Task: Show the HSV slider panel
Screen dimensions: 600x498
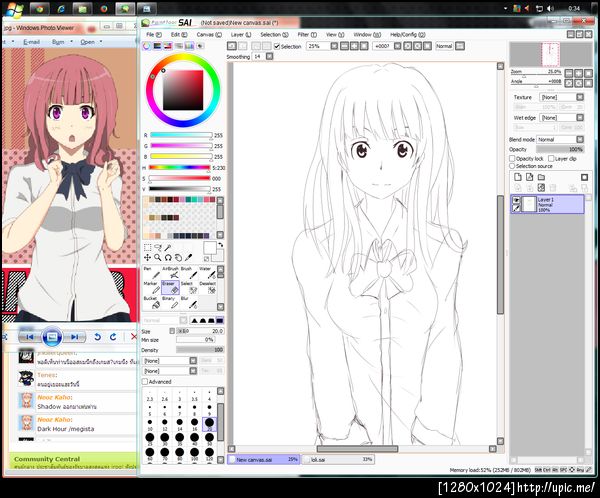Action: 168,46
